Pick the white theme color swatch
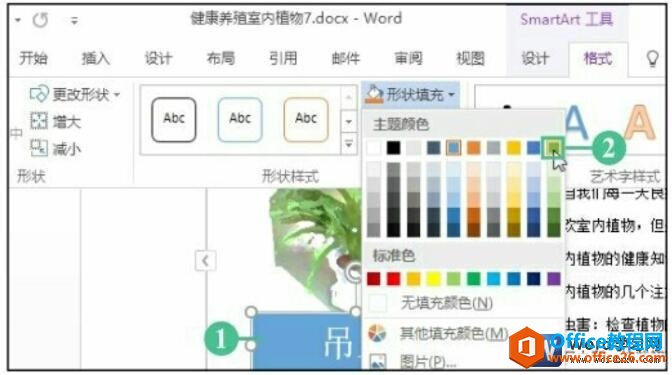 (374, 148)
